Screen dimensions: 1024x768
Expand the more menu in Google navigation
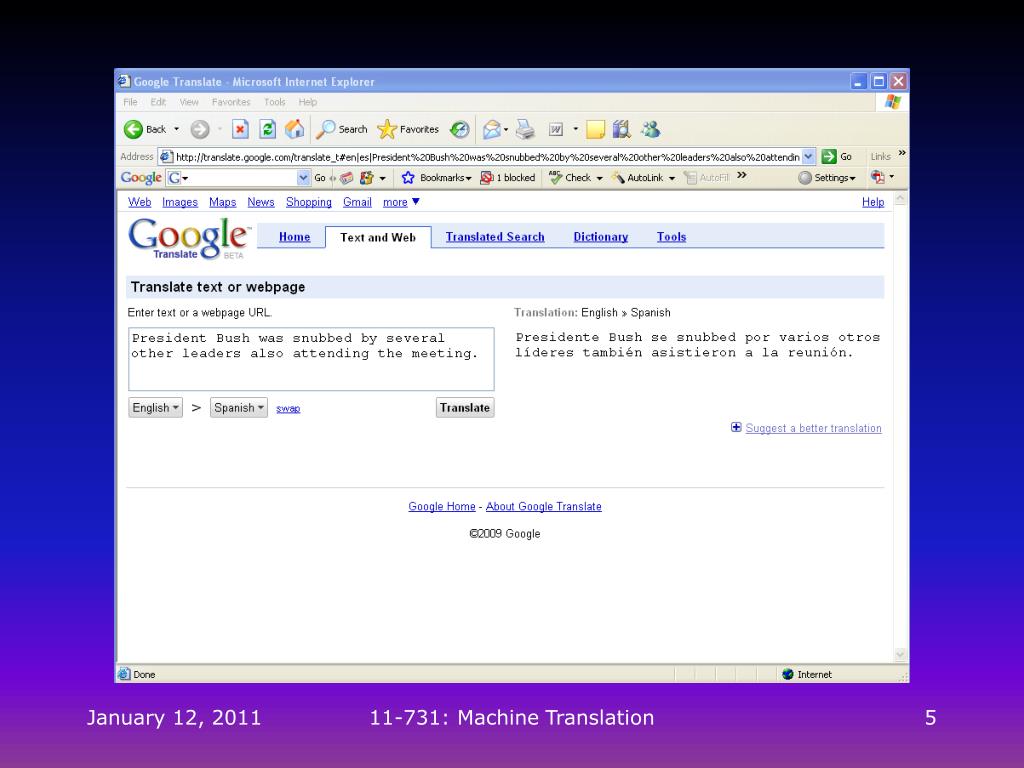pyautogui.click(x=401, y=202)
